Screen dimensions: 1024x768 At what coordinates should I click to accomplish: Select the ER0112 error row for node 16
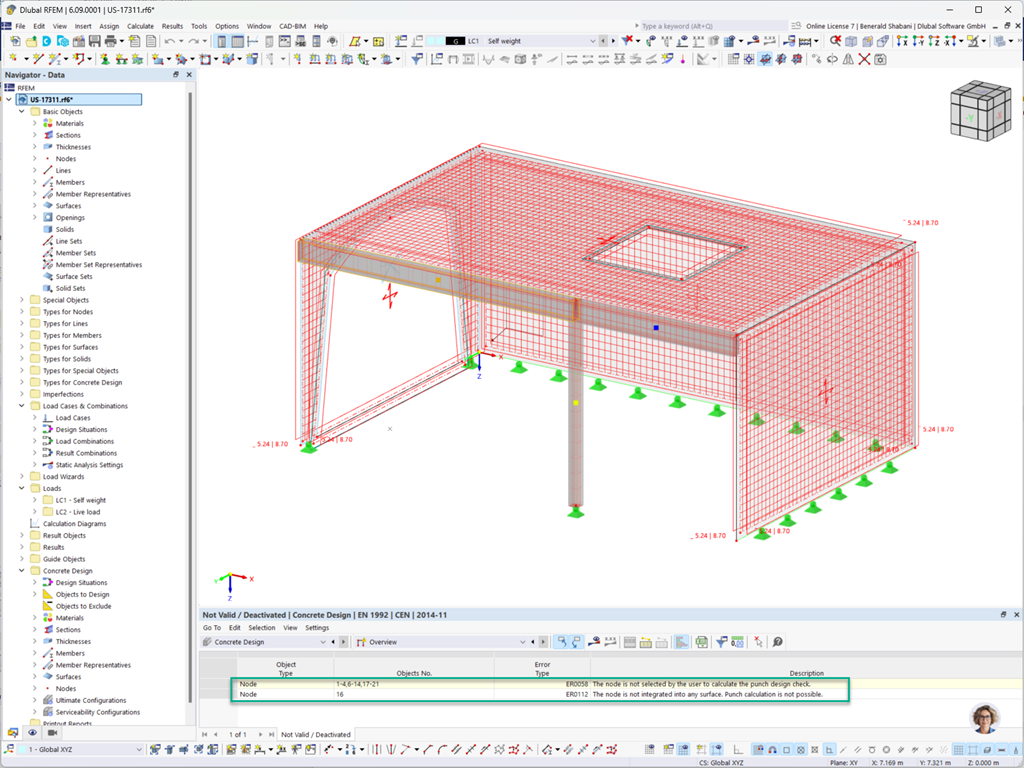click(539, 694)
